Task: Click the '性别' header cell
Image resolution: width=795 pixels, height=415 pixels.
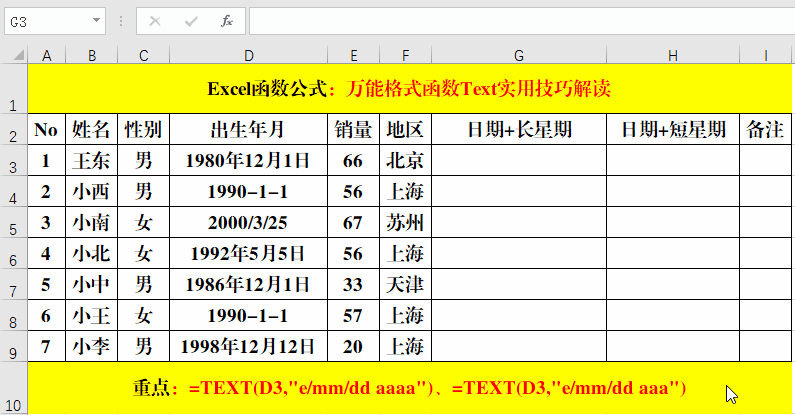Action: pos(143,129)
